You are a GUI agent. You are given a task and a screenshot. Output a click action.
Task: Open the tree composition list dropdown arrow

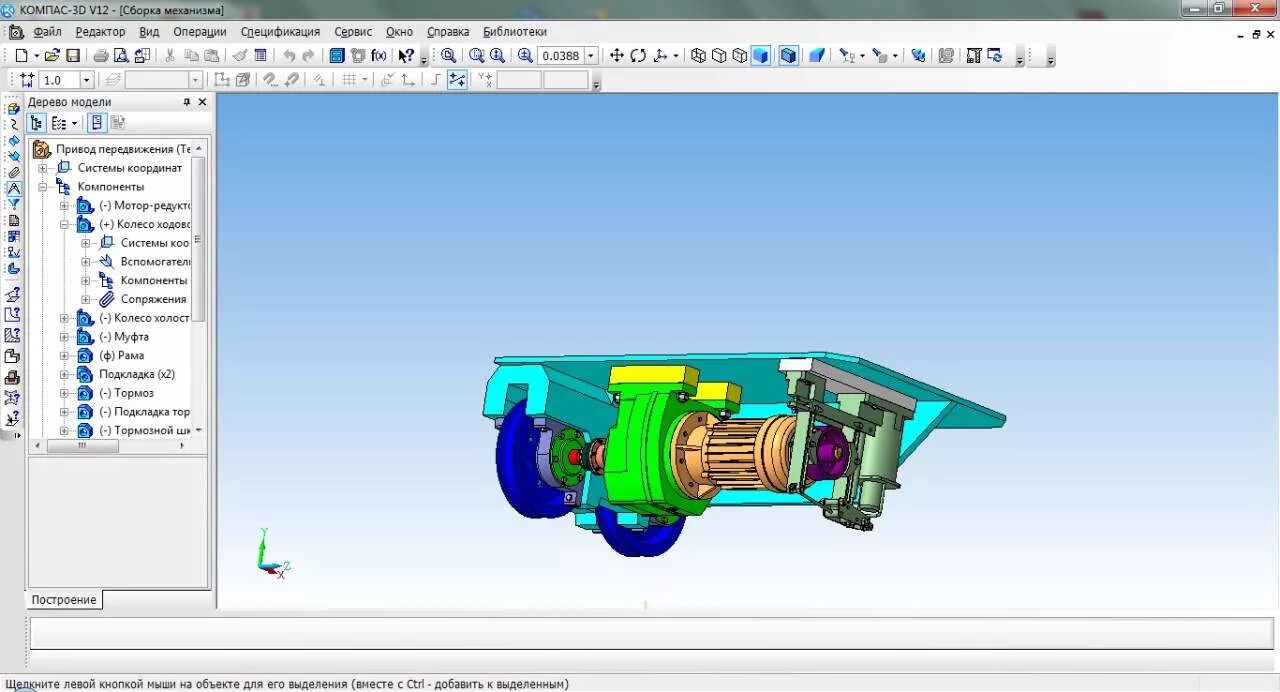(74, 124)
